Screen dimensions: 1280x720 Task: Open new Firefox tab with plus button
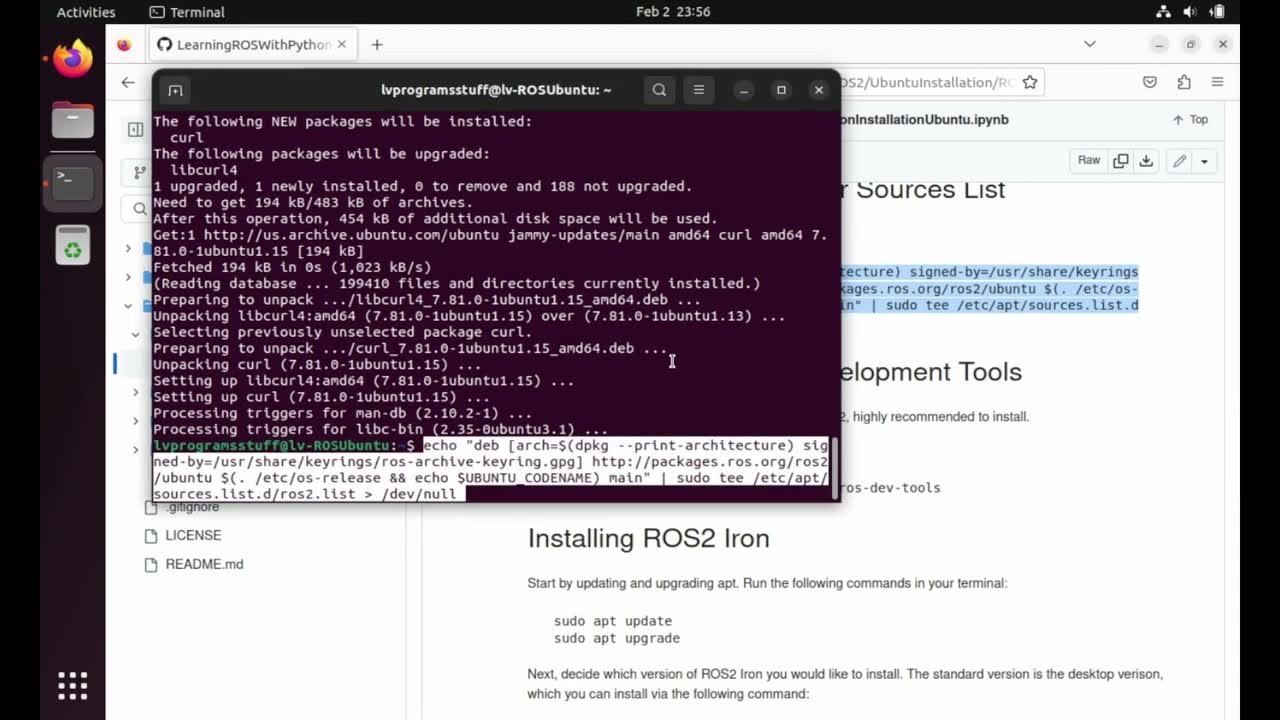coord(377,45)
